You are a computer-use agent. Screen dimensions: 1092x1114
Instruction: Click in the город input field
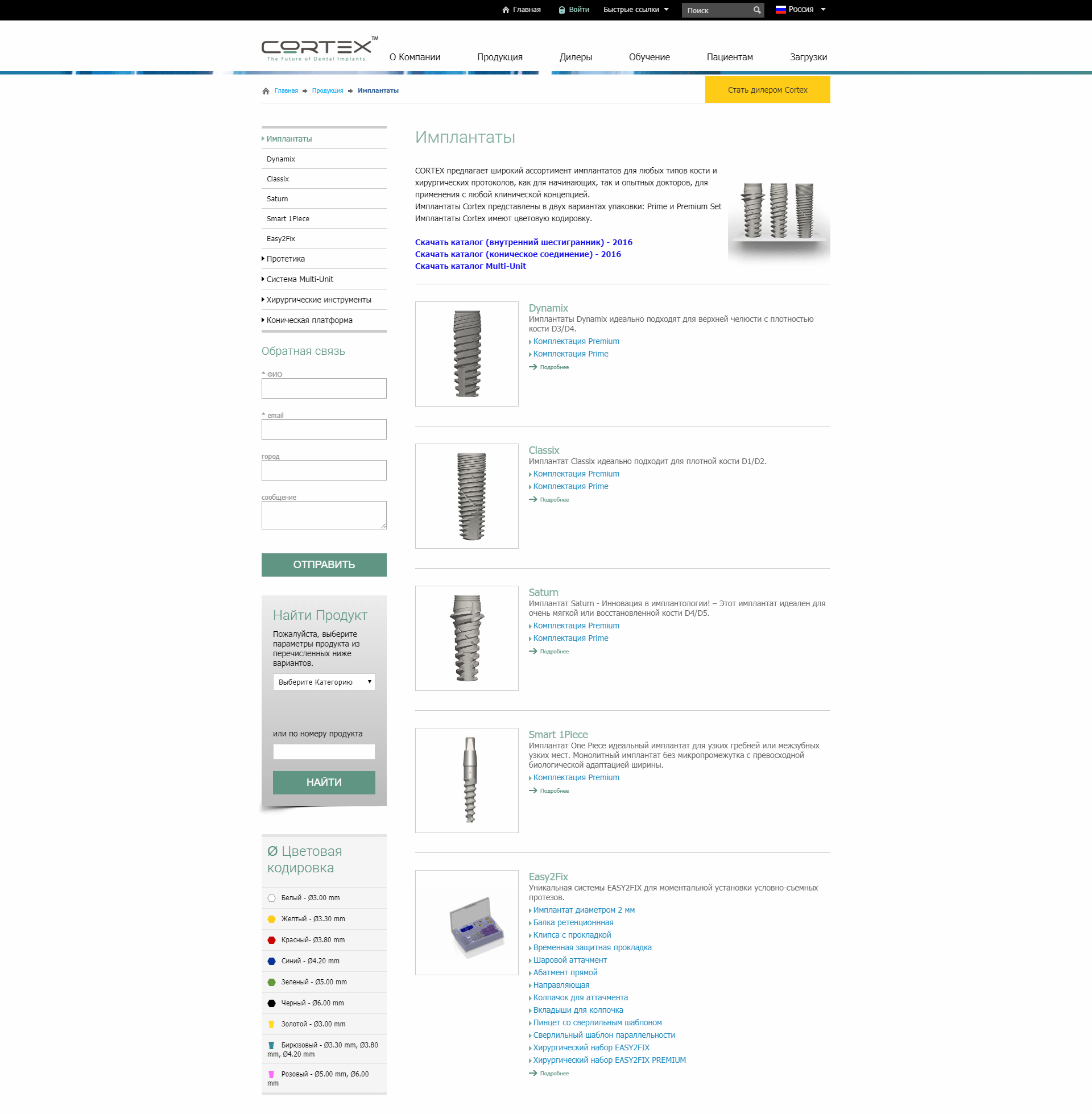(x=324, y=470)
